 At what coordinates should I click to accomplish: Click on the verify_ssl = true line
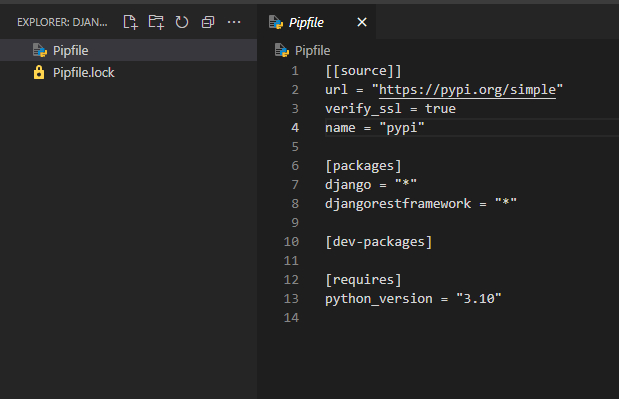(390, 109)
